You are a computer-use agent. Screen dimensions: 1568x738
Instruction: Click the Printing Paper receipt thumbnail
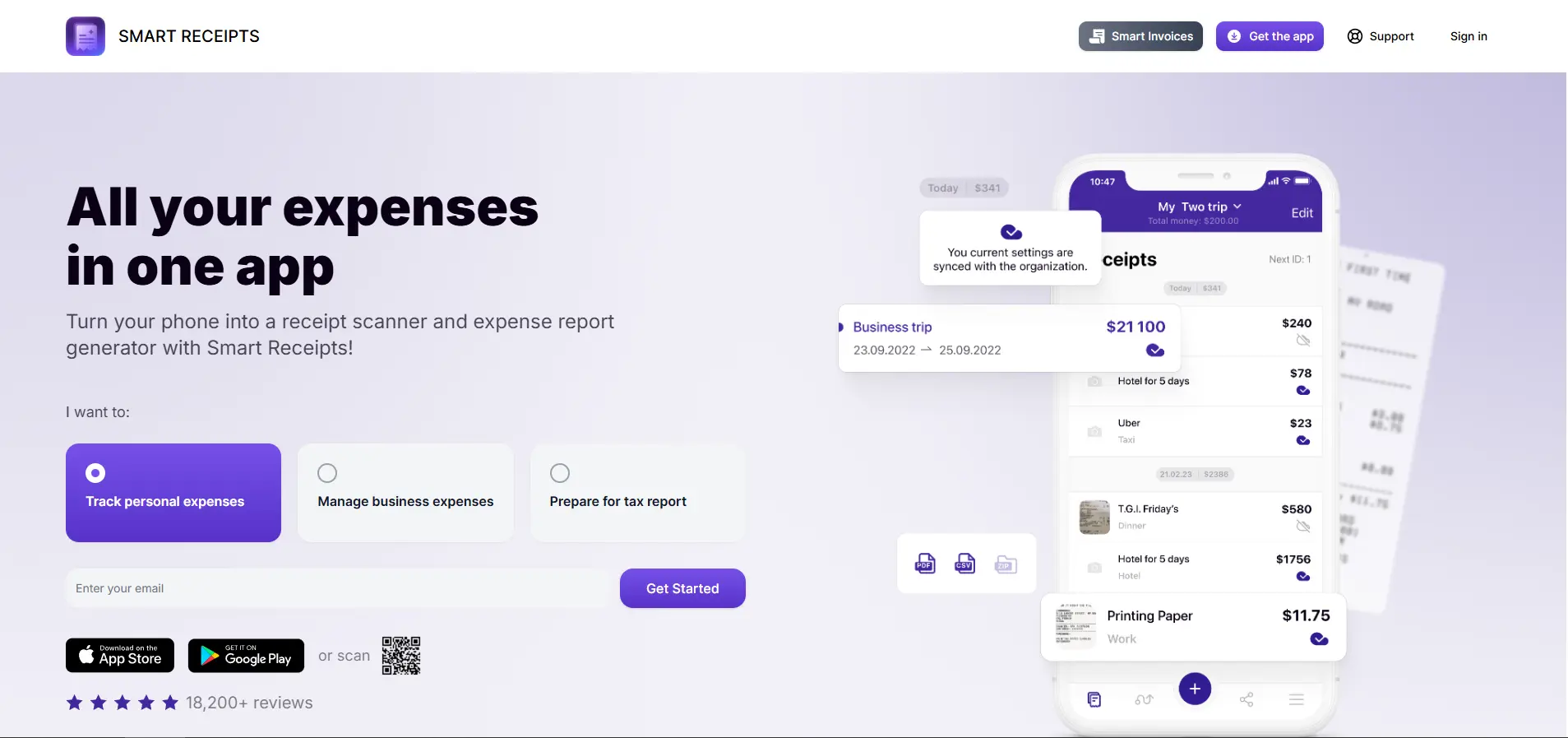[x=1075, y=627]
